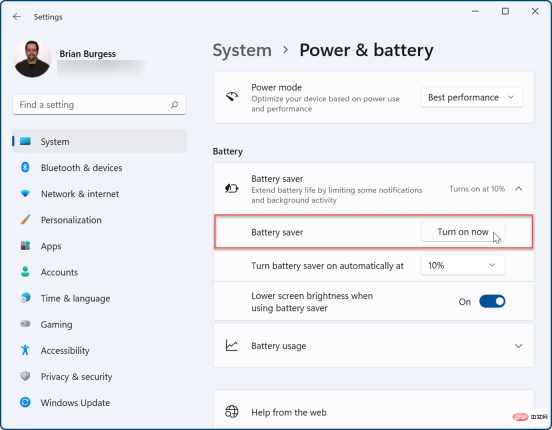Select Time & language category
The image size is (552, 430).
(99, 298)
